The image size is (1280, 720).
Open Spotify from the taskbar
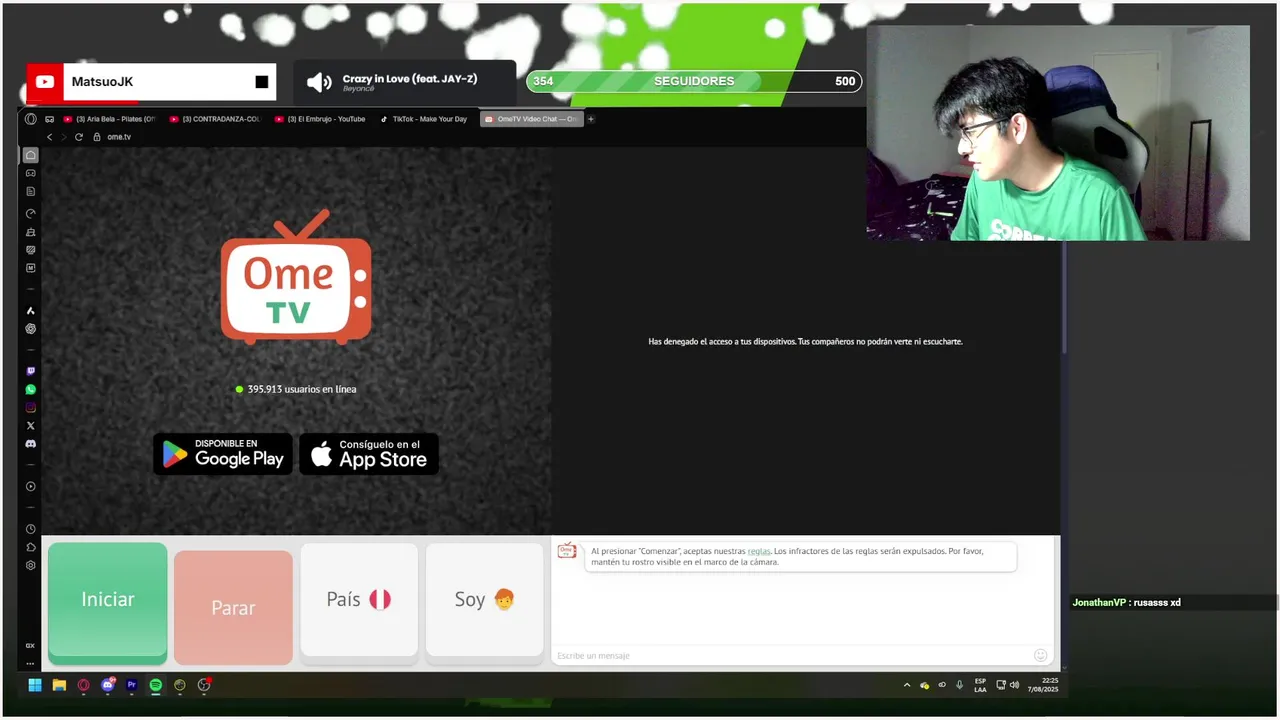156,685
